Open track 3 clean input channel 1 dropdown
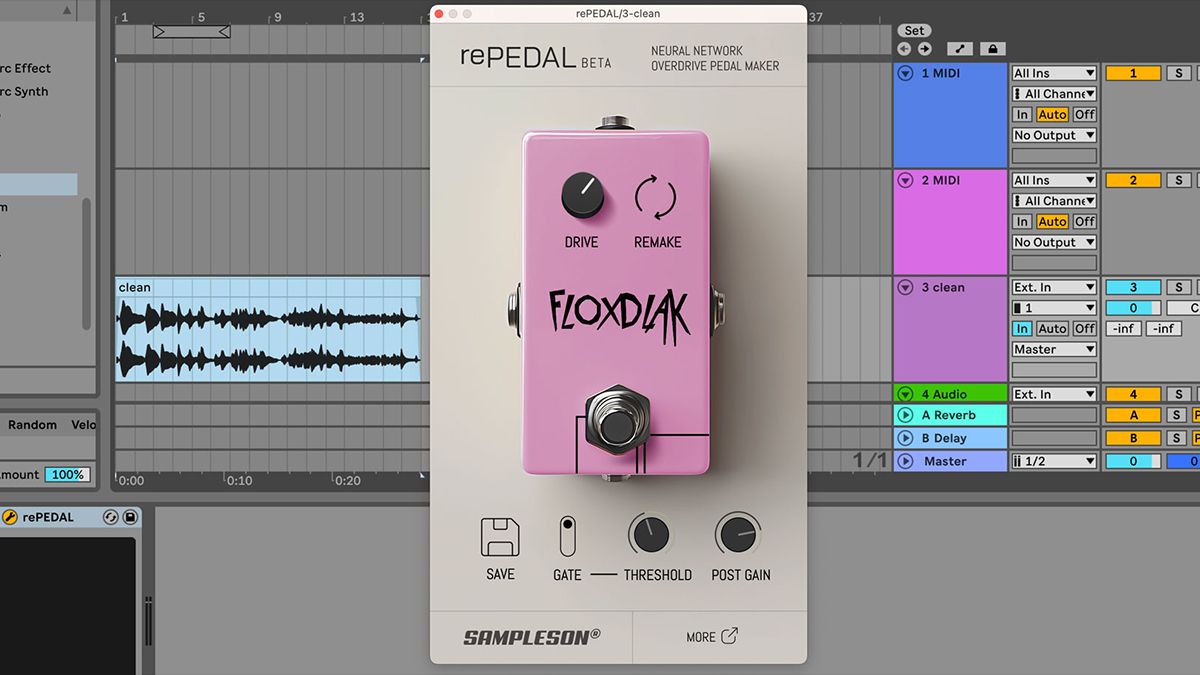This screenshot has height=675, width=1200. (1054, 308)
